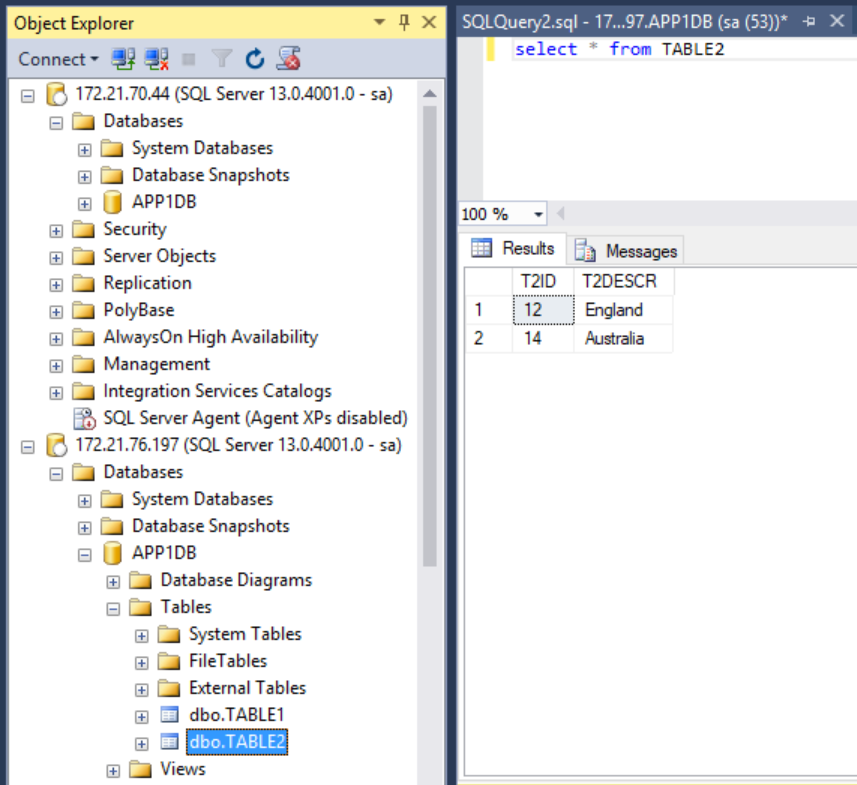Collapse the Tables folder under APP1DB
This screenshot has height=785, width=857.
(x=113, y=606)
